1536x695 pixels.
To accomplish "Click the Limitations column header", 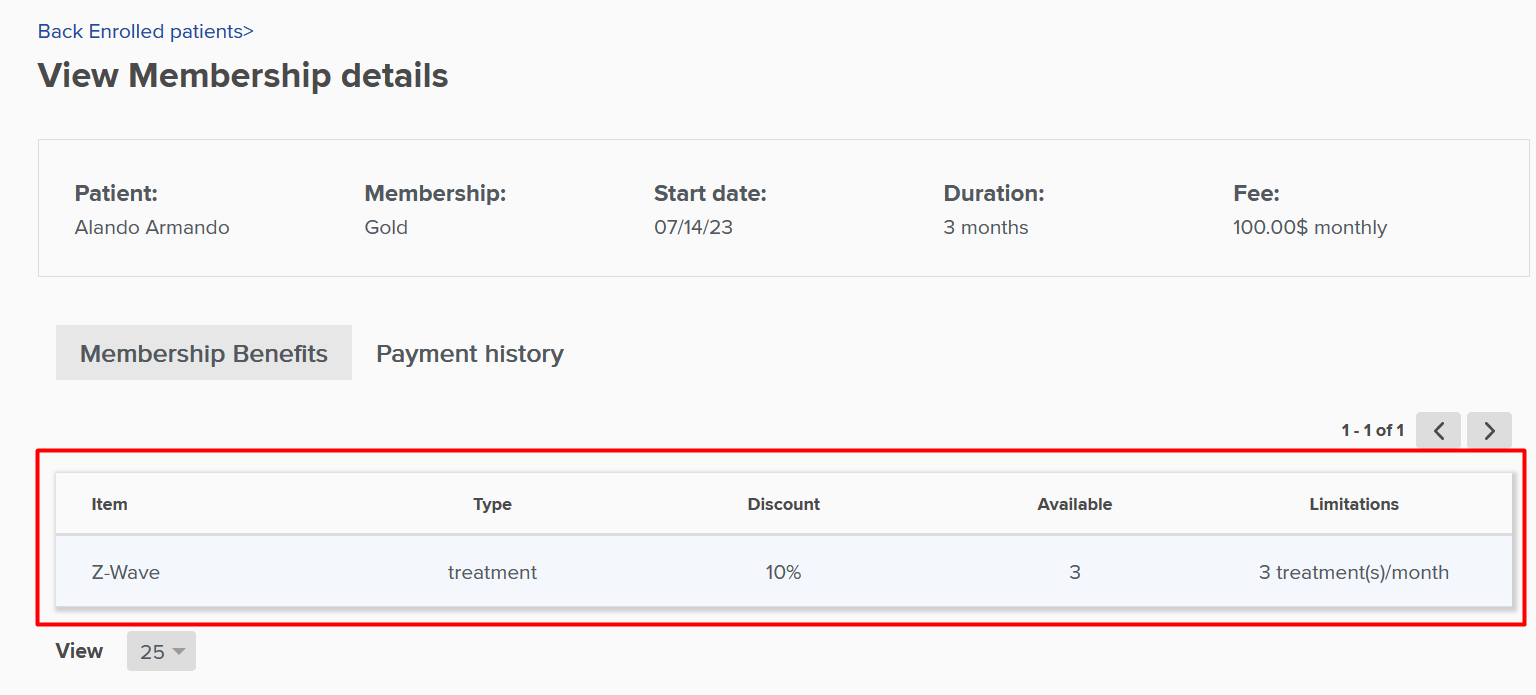I will coord(1354,504).
